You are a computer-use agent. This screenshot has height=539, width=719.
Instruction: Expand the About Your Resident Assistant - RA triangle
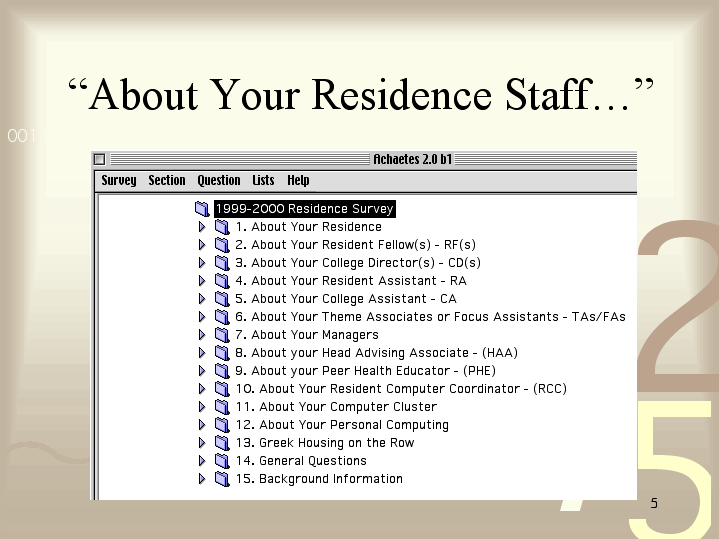click(x=202, y=281)
